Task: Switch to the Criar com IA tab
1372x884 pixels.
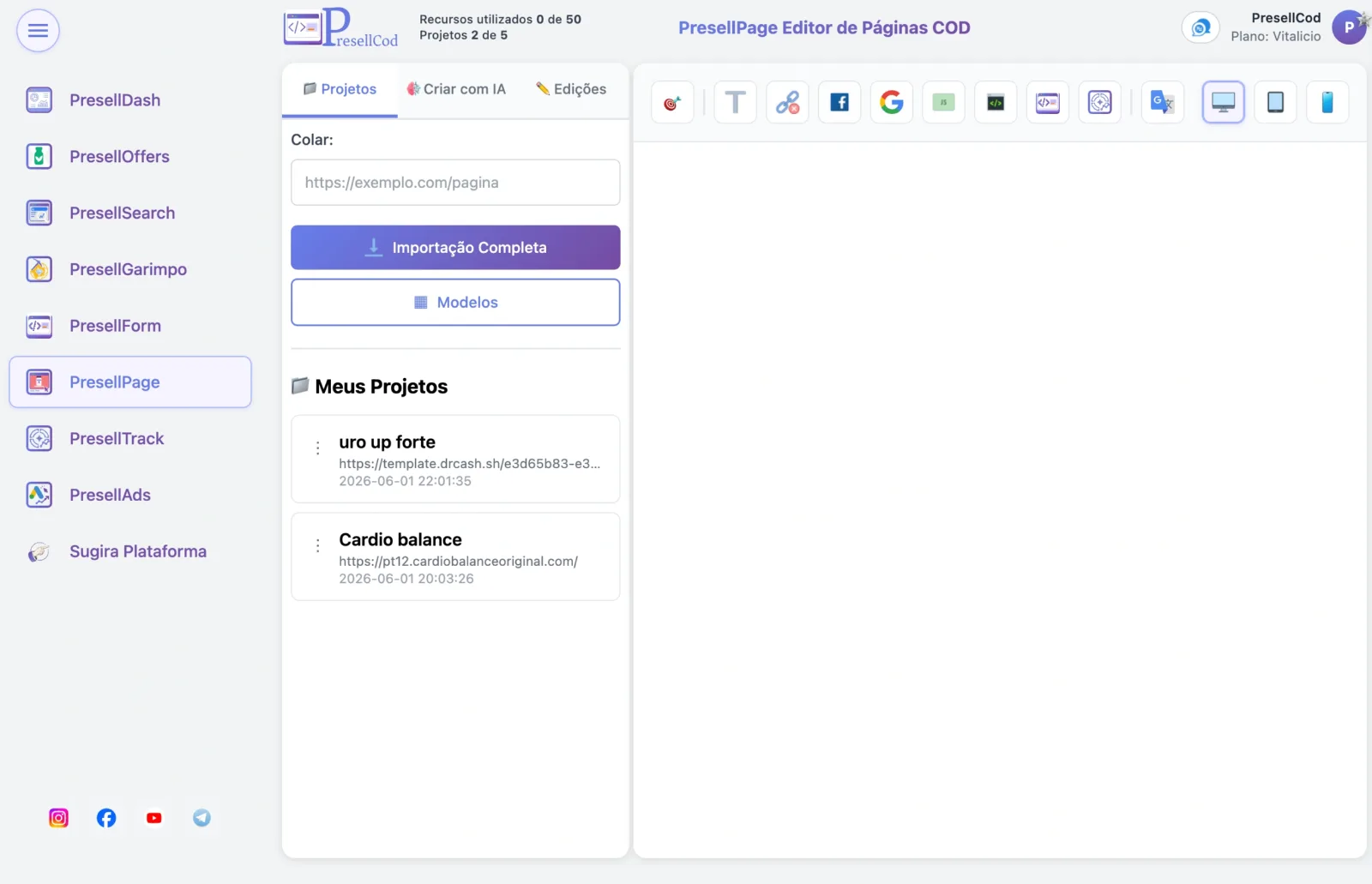Action: point(456,89)
